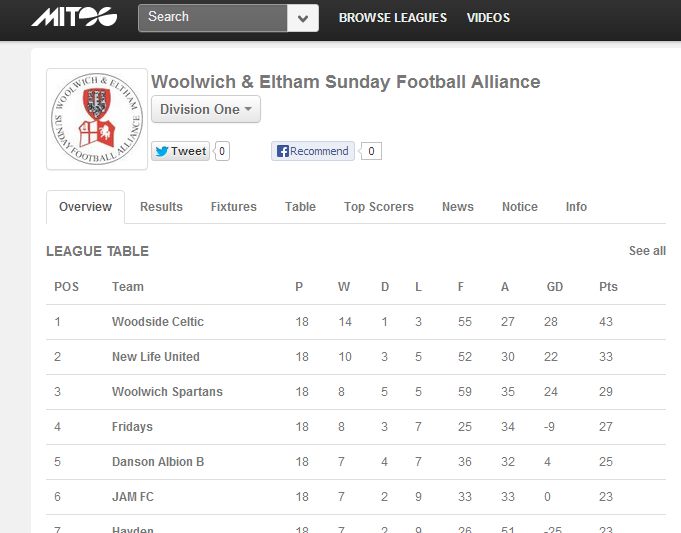Open the Info tab

point(576,207)
